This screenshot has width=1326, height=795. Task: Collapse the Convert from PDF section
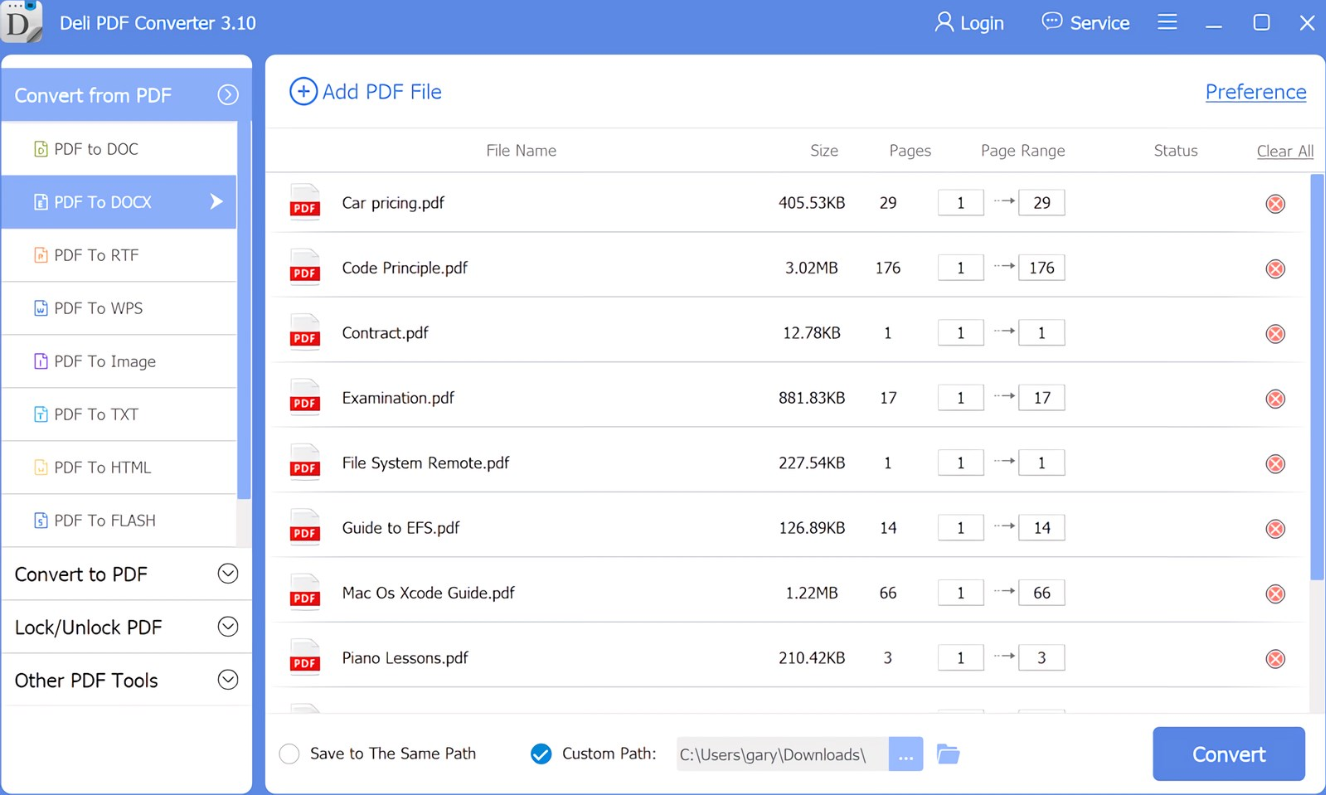tap(228, 95)
